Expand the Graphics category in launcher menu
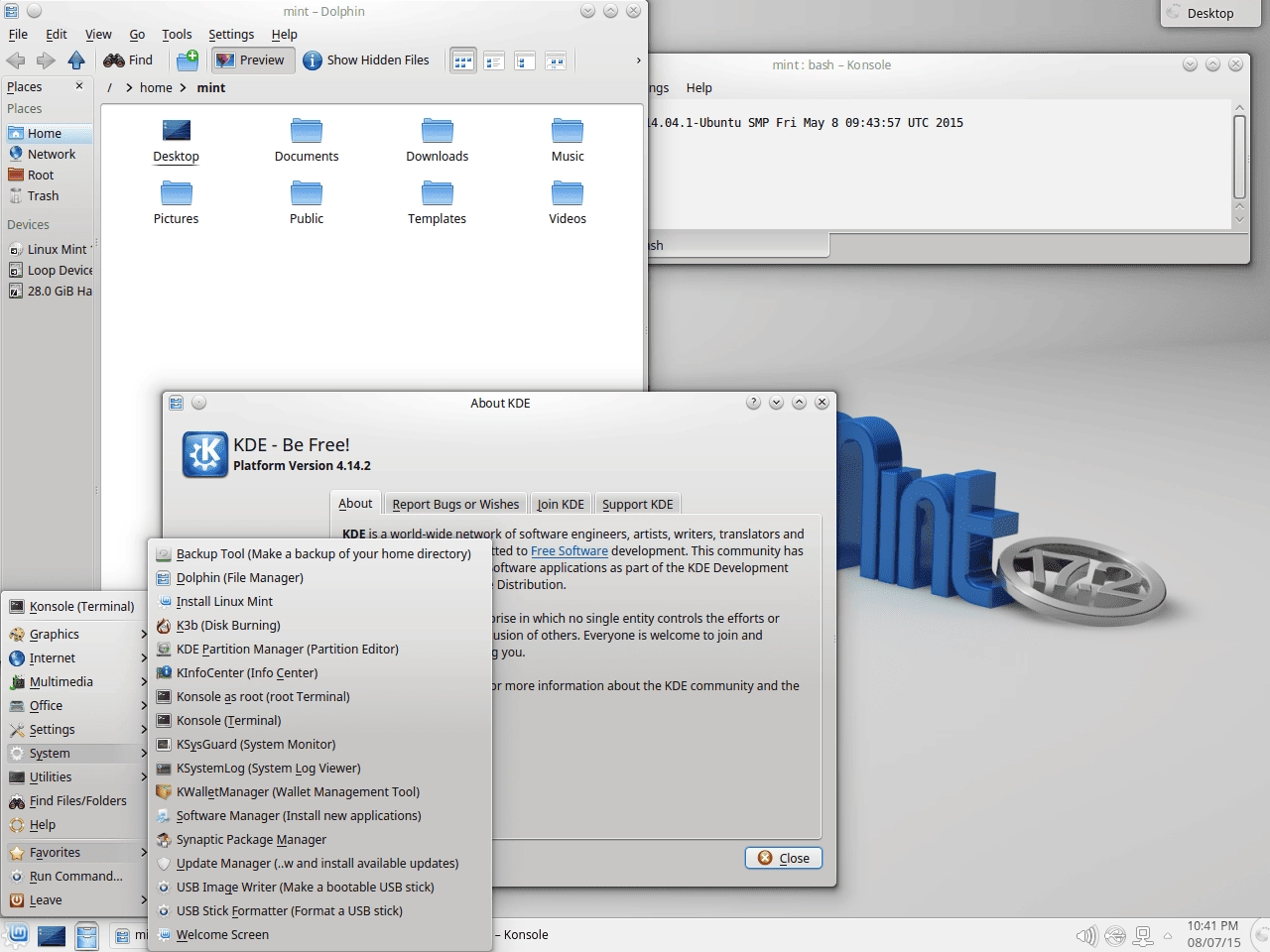1270x952 pixels. tap(76, 634)
